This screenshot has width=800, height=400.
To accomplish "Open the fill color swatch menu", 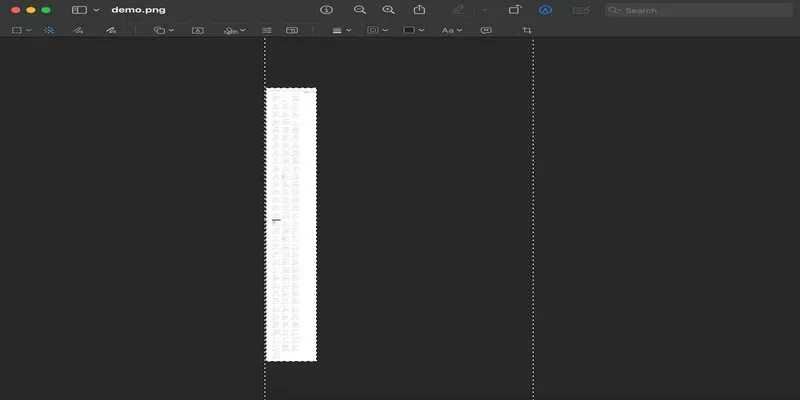I will [x=414, y=30].
